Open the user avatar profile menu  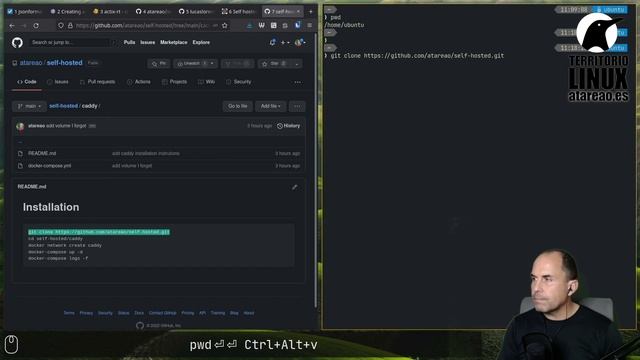(x=300, y=42)
